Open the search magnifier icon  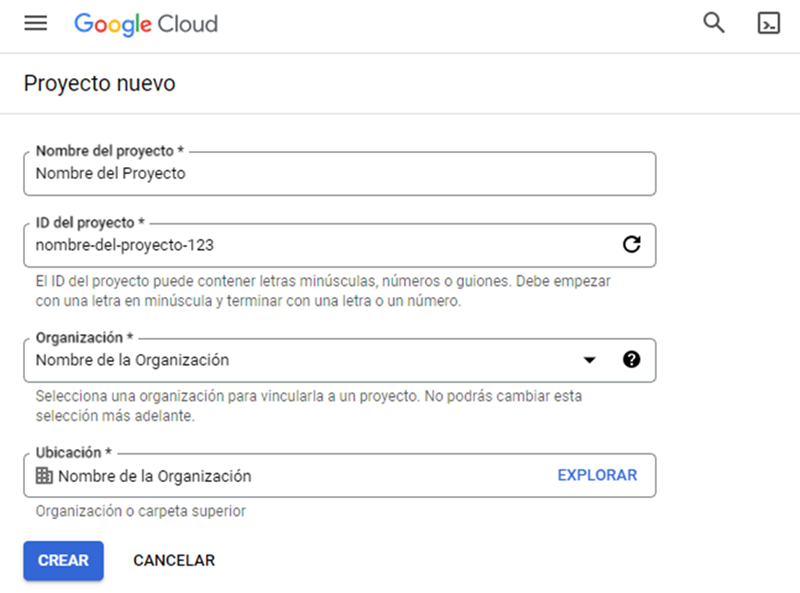click(x=713, y=23)
